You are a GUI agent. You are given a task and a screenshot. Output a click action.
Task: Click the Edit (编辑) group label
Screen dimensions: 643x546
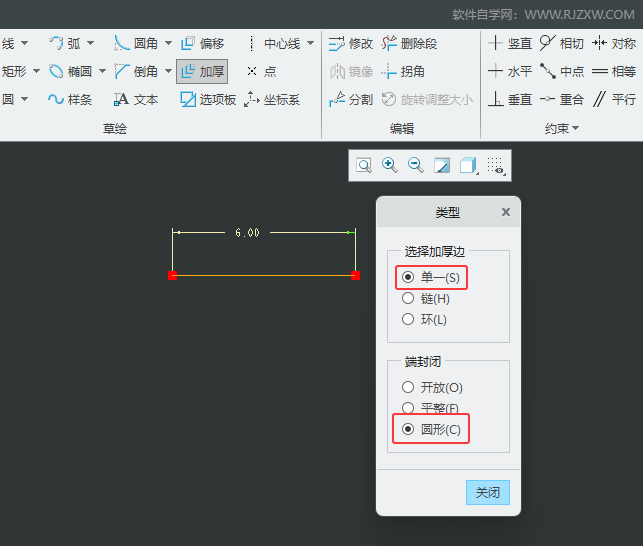coord(402,129)
